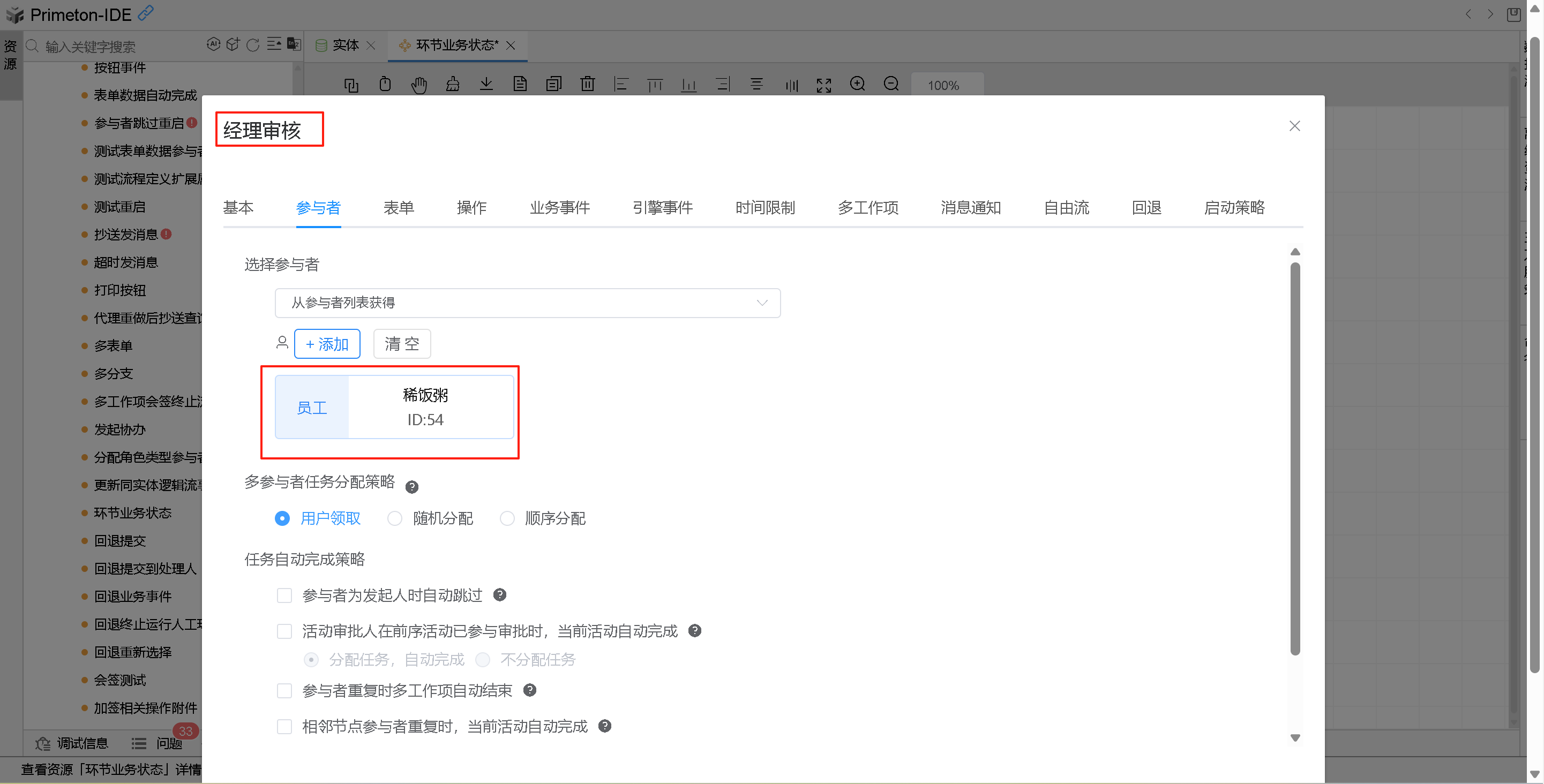Click the AI assistant icon in resource panel
The image size is (1544, 784).
coord(213,44)
